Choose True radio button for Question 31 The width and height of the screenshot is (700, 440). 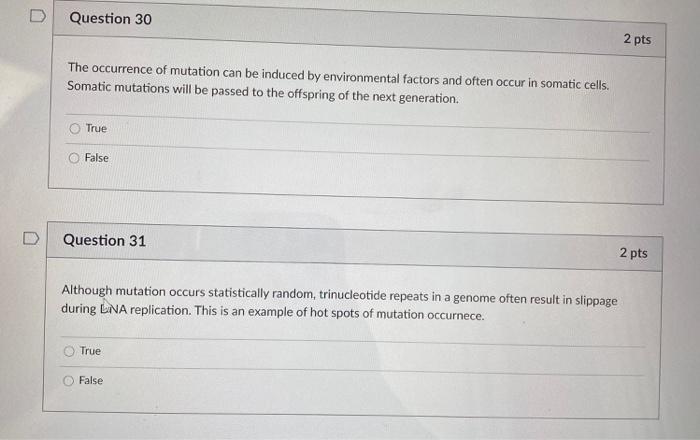pyautogui.click(x=69, y=351)
